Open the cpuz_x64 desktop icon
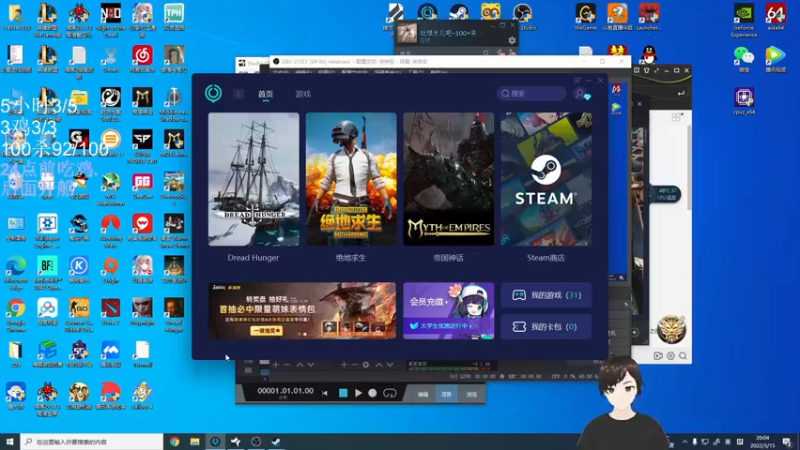Viewport: 800px width, 450px height. tap(744, 101)
